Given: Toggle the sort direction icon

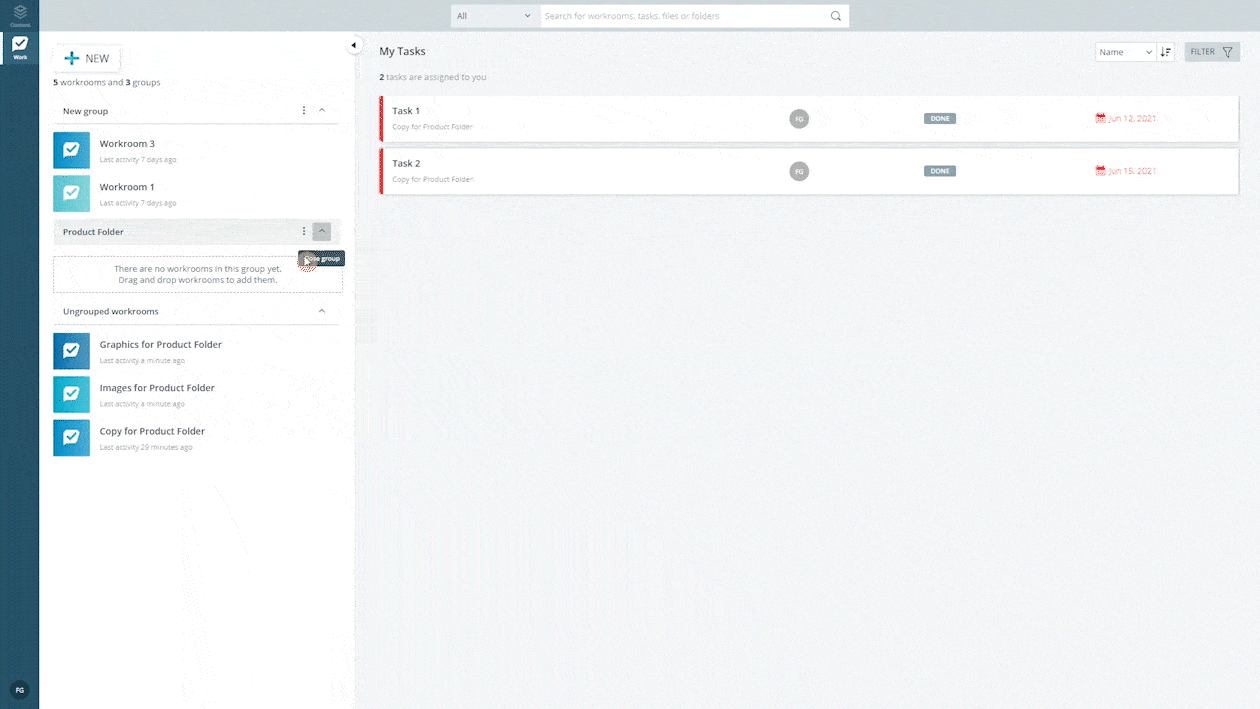Looking at the screenshot, I should (x=1166, y=52).
